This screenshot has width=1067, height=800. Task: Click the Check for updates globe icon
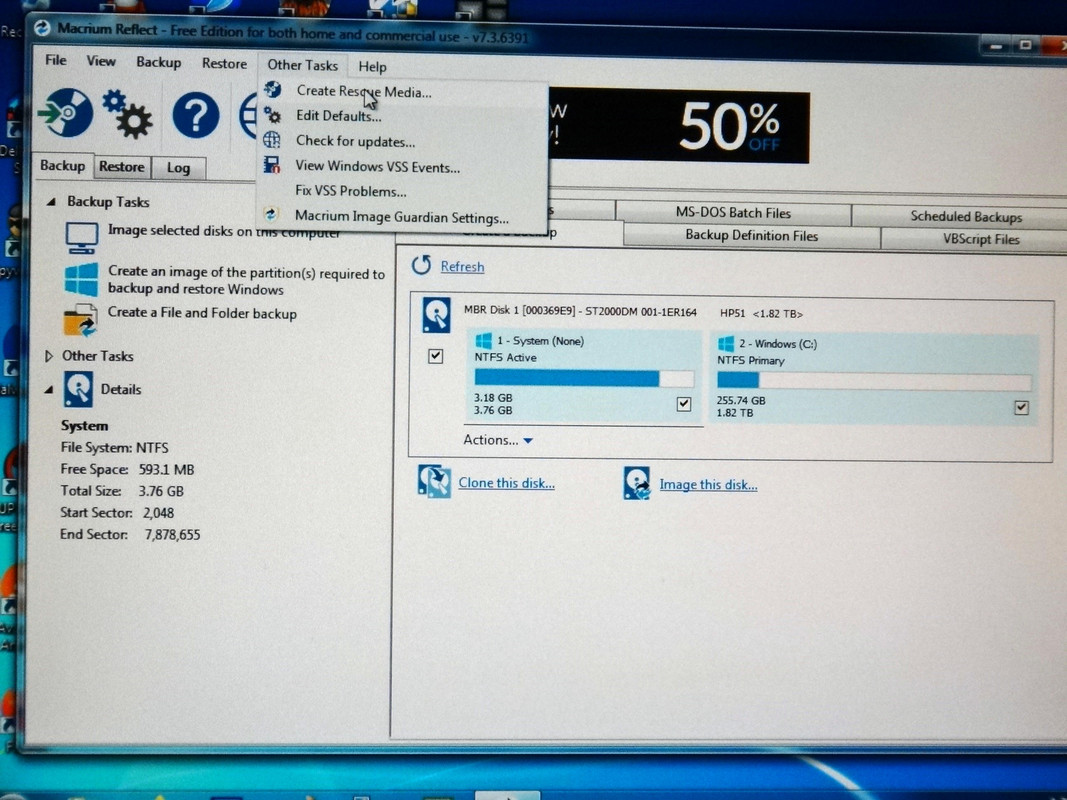pyautogui.click(x=272, y=140)
